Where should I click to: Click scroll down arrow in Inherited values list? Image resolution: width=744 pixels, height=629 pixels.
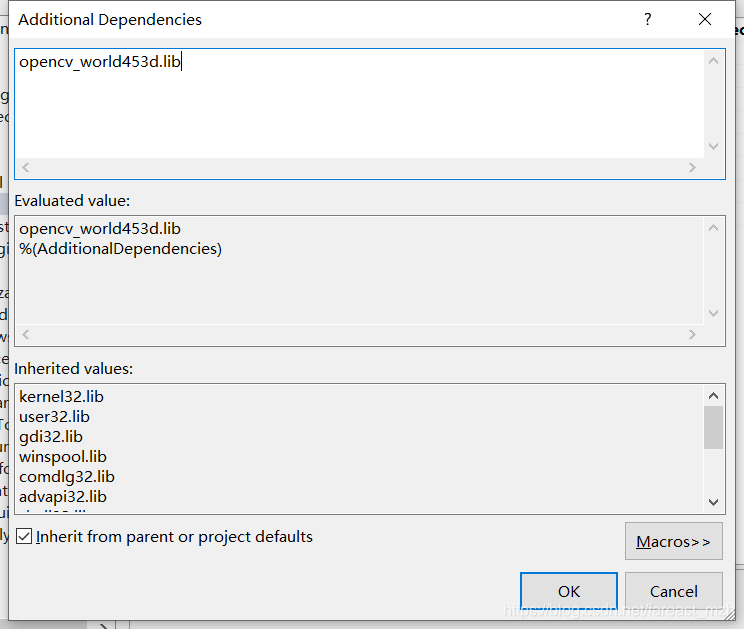click(713, 502)
